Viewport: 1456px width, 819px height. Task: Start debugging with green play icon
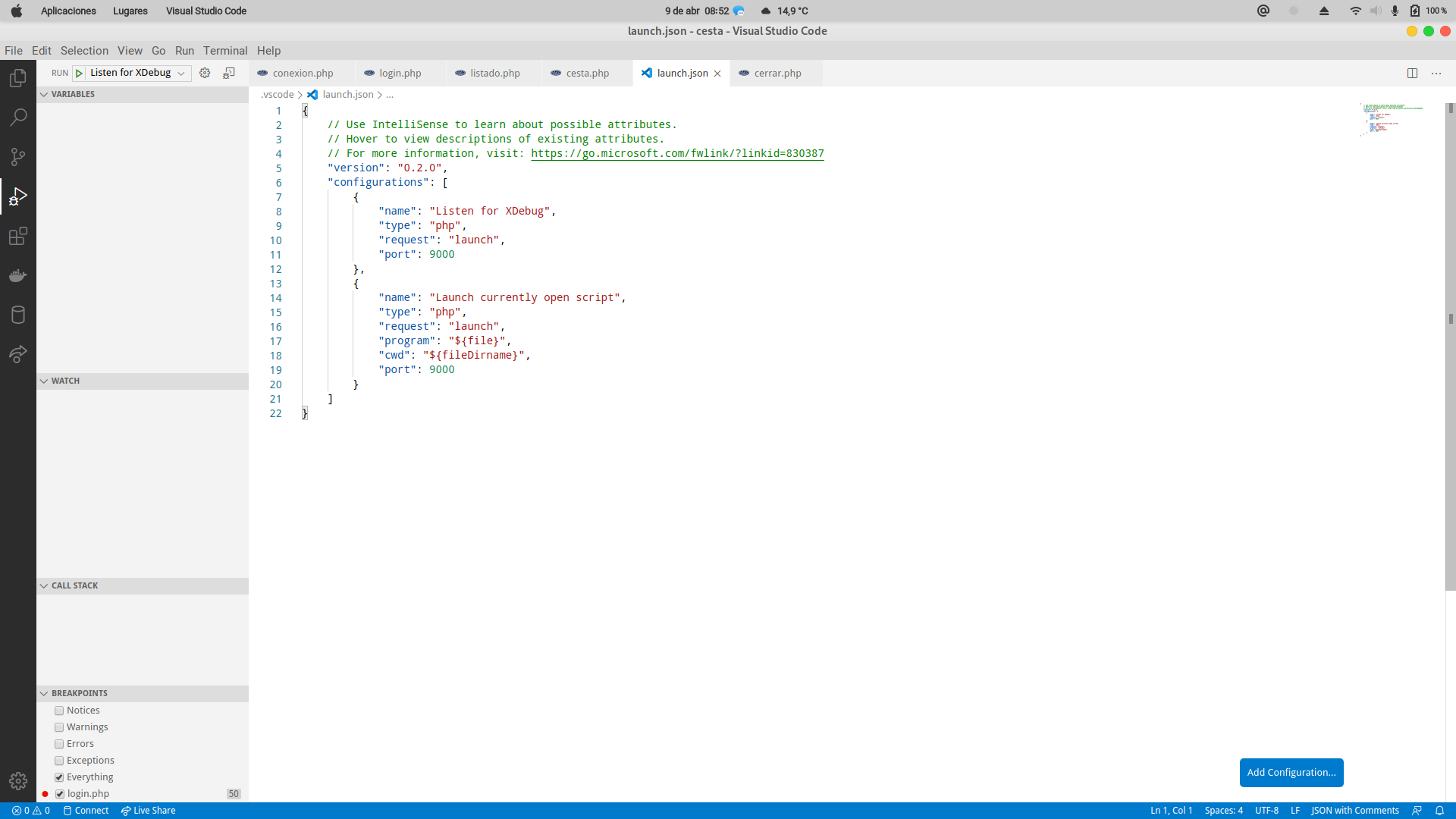pyautogui.click(x=79, y=73)
